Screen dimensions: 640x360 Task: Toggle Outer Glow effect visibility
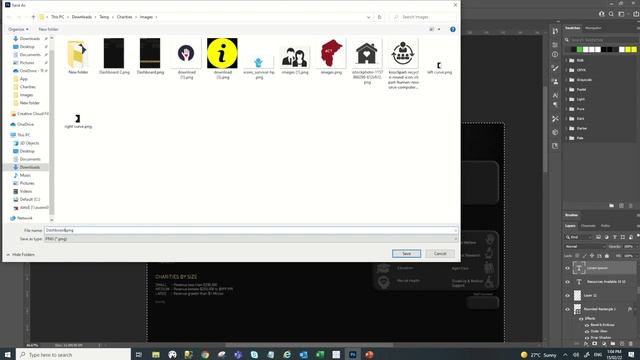pyautogui.click(x=587, y=331)
